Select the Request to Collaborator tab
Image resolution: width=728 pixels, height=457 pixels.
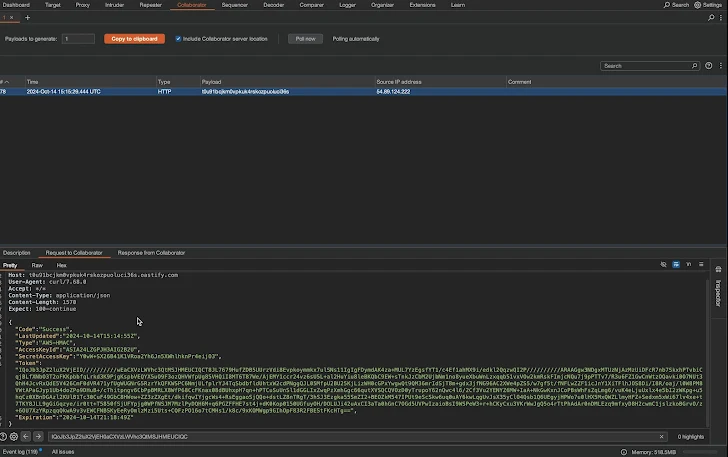pyautogui.click(x=74, y=253)
